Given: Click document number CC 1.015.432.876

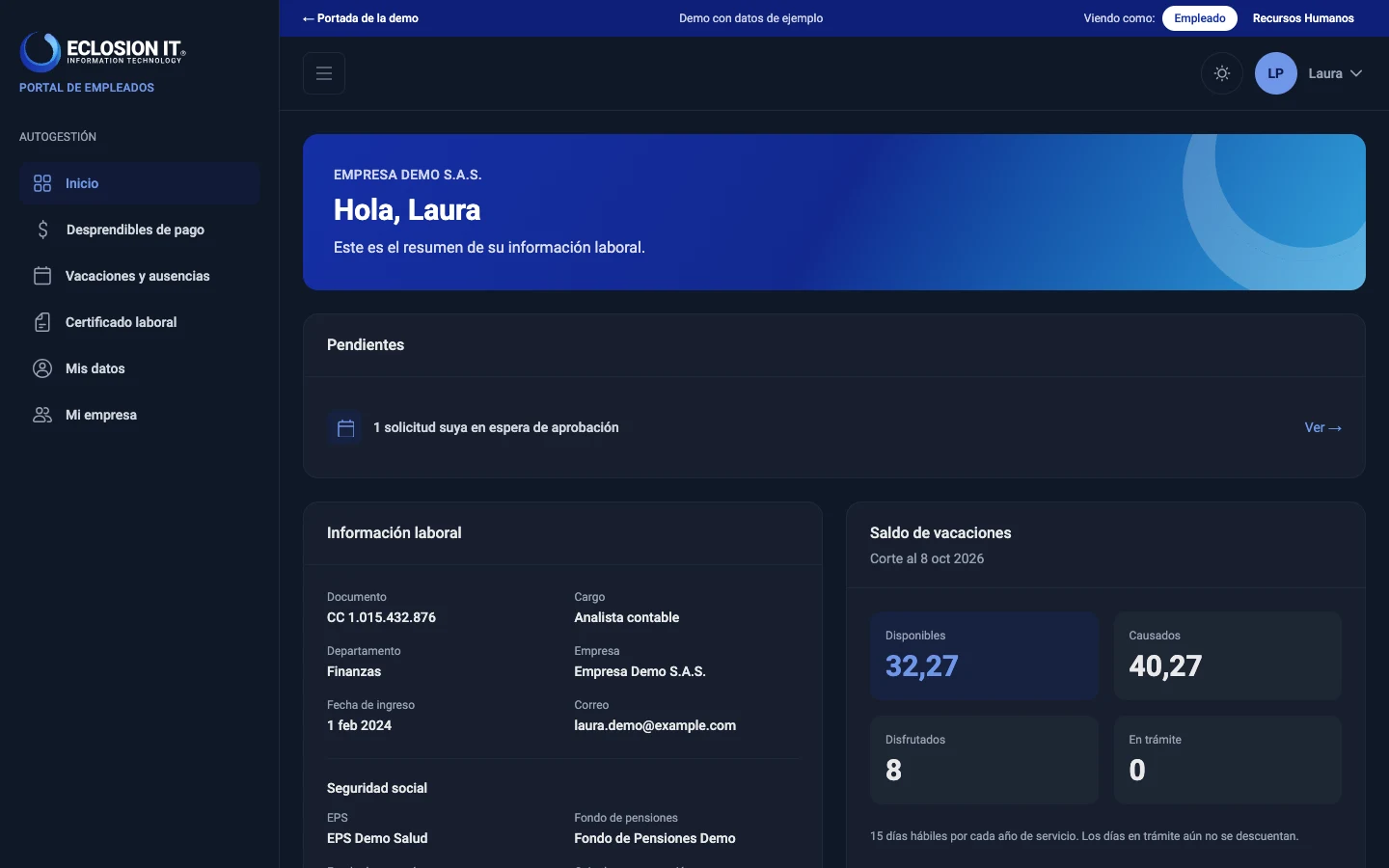Looking at the screenshot, I should point(381,617).
